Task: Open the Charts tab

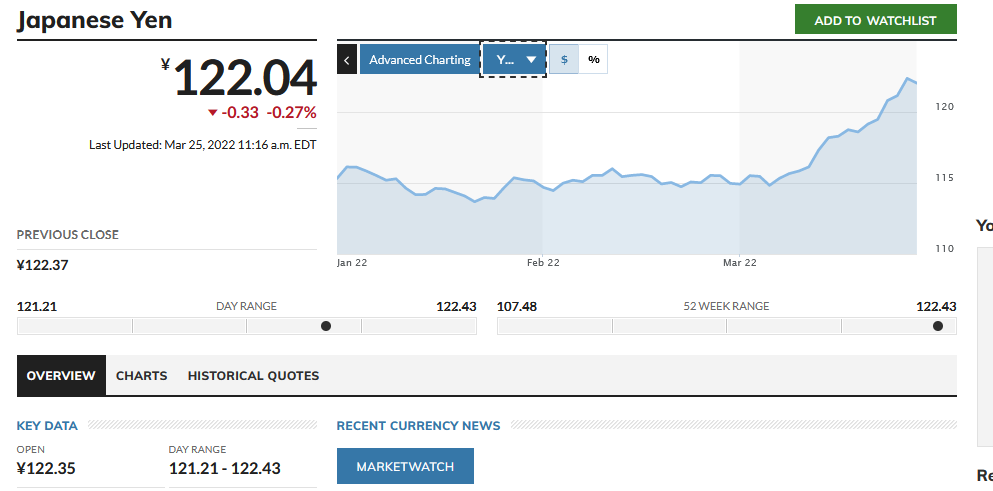Action: [x=141, y=376]
